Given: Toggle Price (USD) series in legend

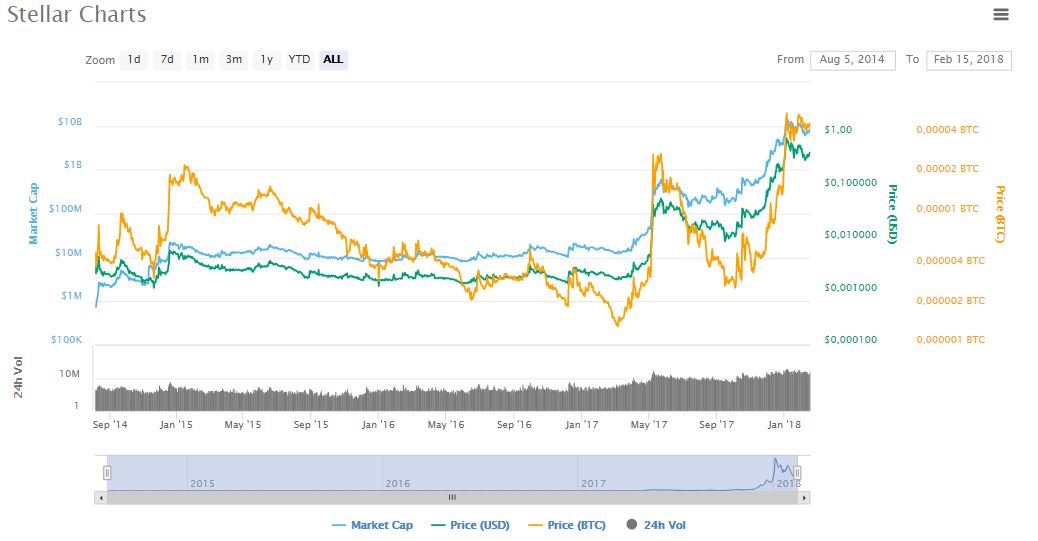Looking at the screenshot, I should pyautogui.click(x=471, y=525).
